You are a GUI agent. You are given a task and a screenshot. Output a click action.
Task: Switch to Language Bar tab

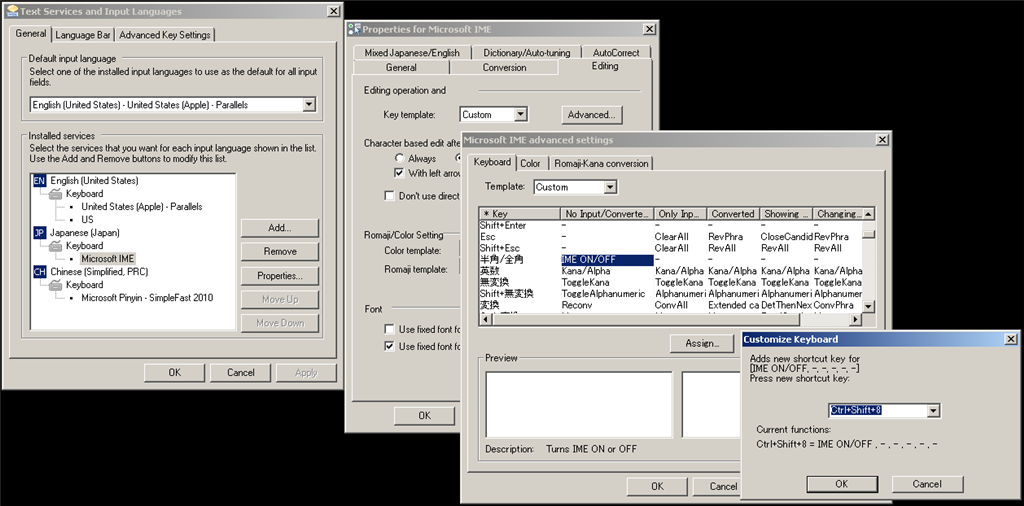click(82, 35)
